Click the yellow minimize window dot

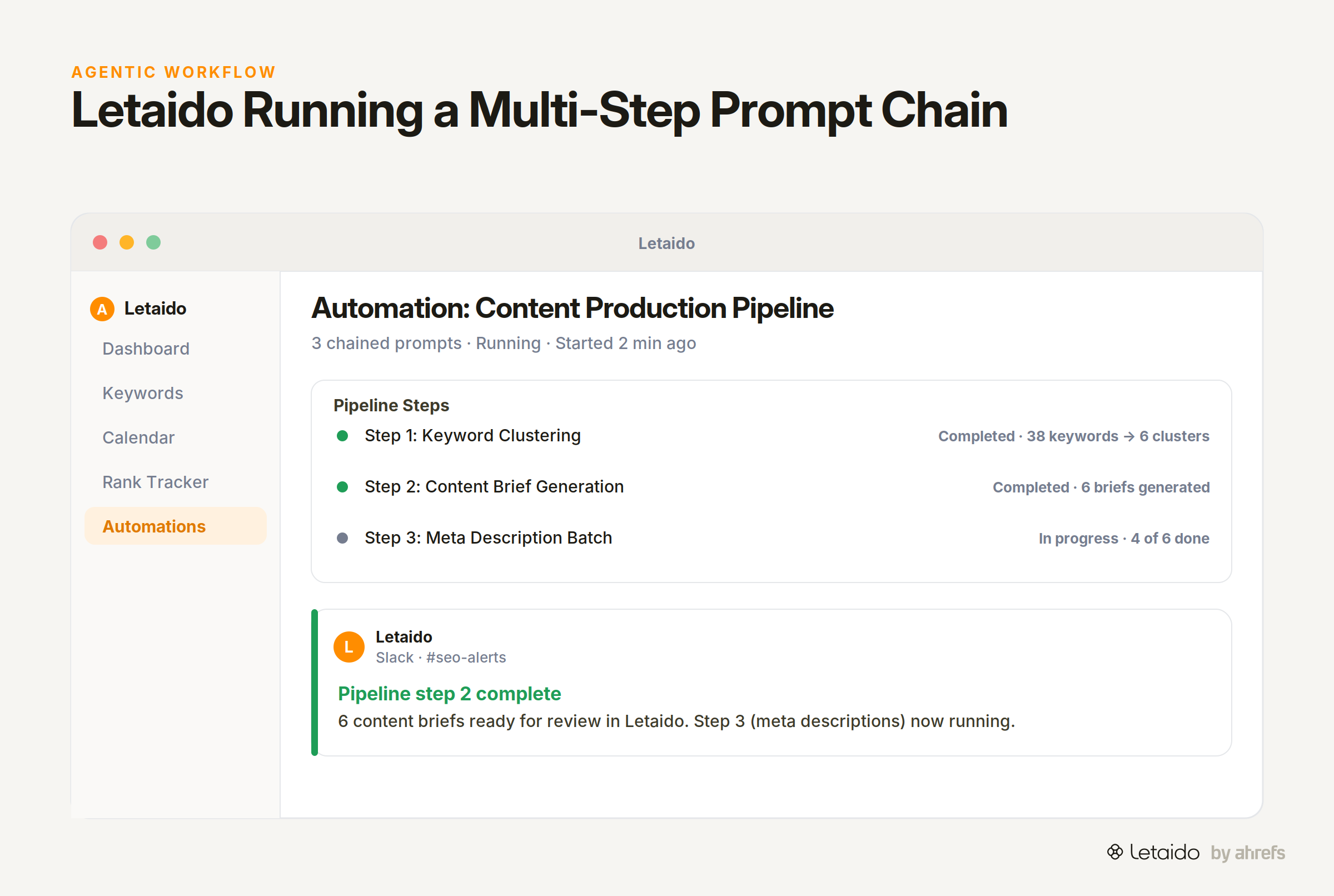click(127, 242)
